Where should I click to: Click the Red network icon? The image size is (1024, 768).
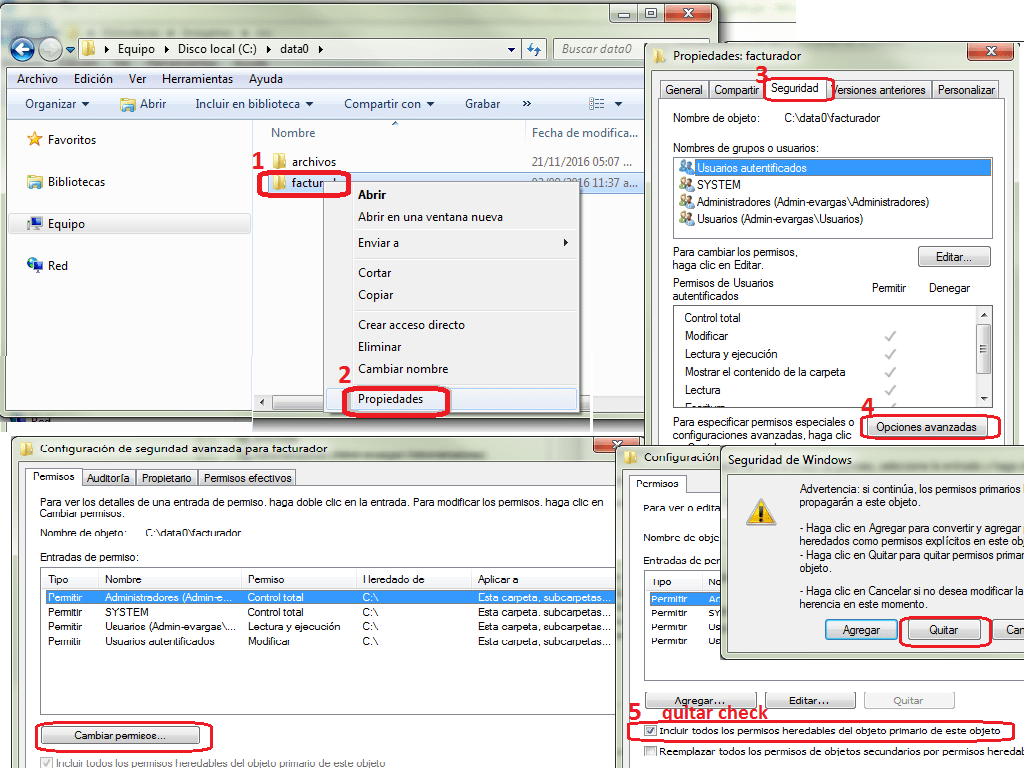click(35, 266)
